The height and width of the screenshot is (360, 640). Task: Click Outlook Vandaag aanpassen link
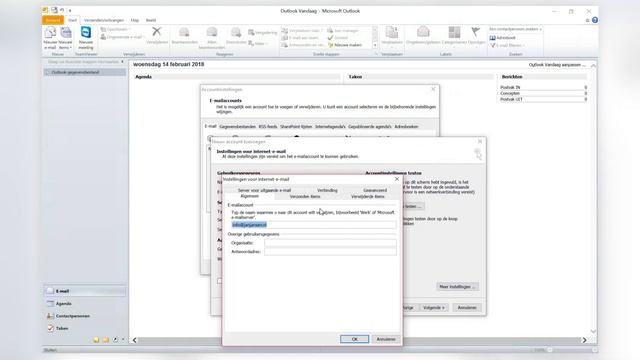click(x=557, y=65)
